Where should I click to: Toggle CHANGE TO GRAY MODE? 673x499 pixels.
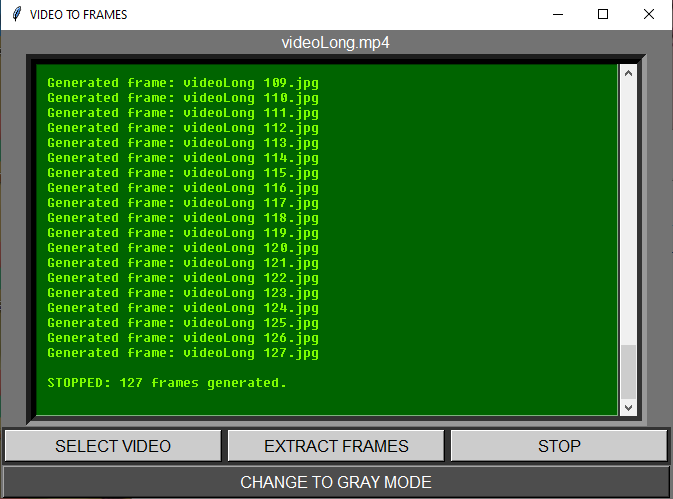point(336,482)
